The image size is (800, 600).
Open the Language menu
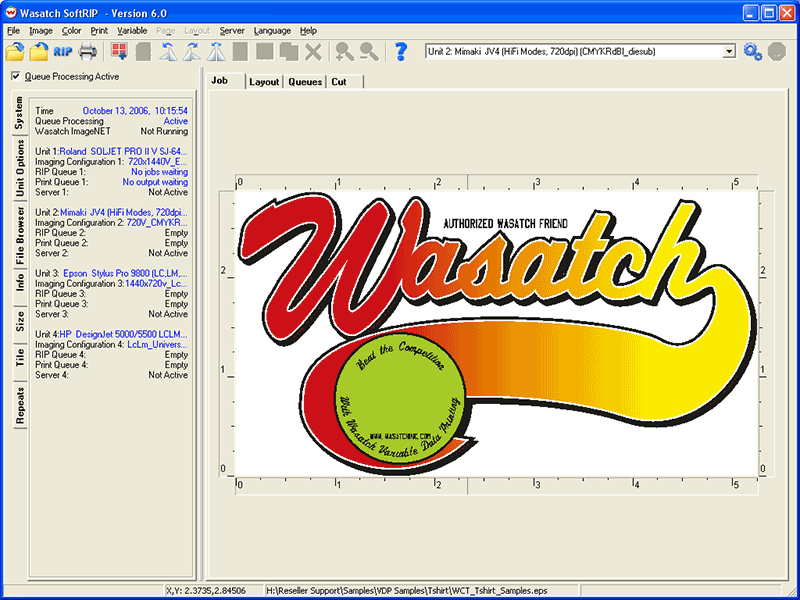pos(272,31)
